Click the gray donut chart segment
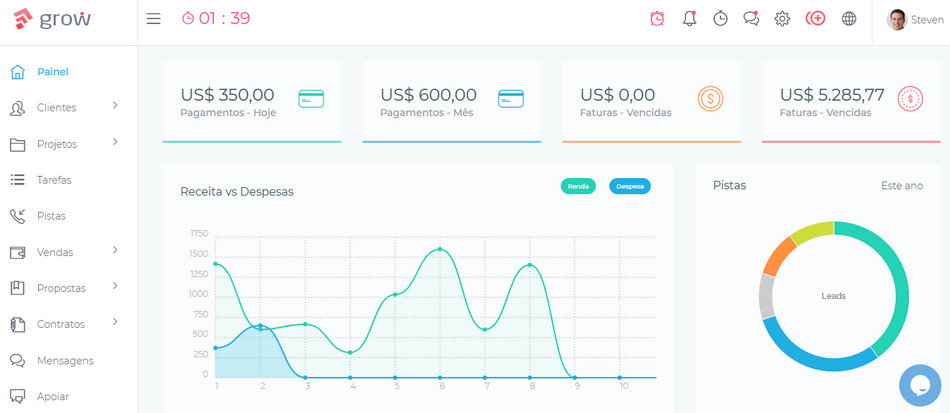This screenshot has height=413, width=950. pos(766,297)
